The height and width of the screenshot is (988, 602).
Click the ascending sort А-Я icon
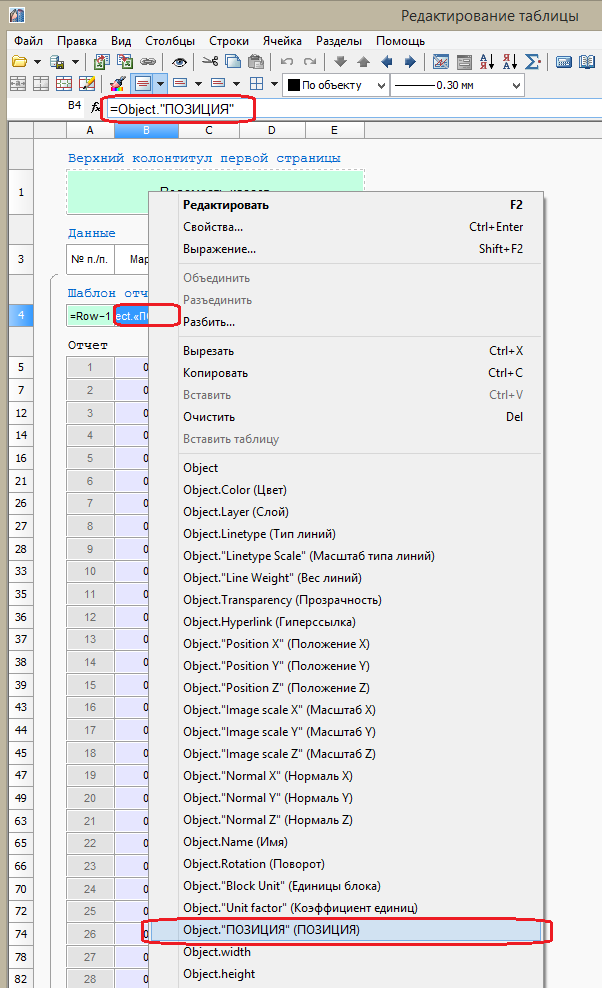click(x=487, y=62)
